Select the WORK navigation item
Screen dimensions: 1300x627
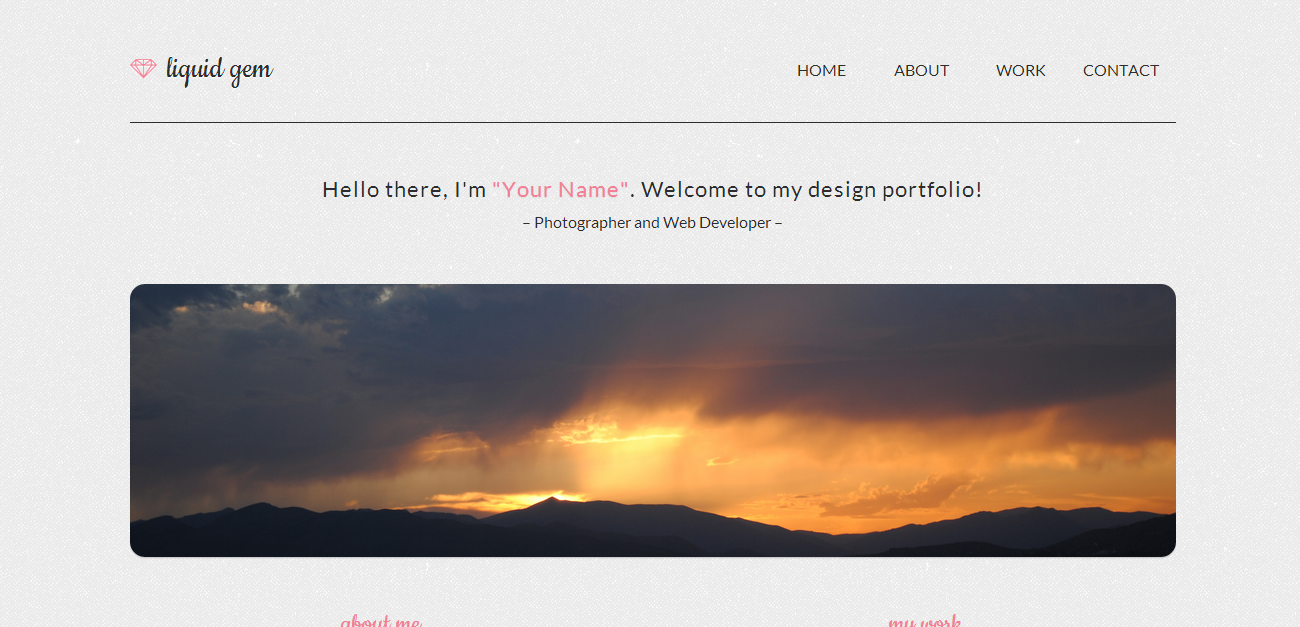(1020, 70)
